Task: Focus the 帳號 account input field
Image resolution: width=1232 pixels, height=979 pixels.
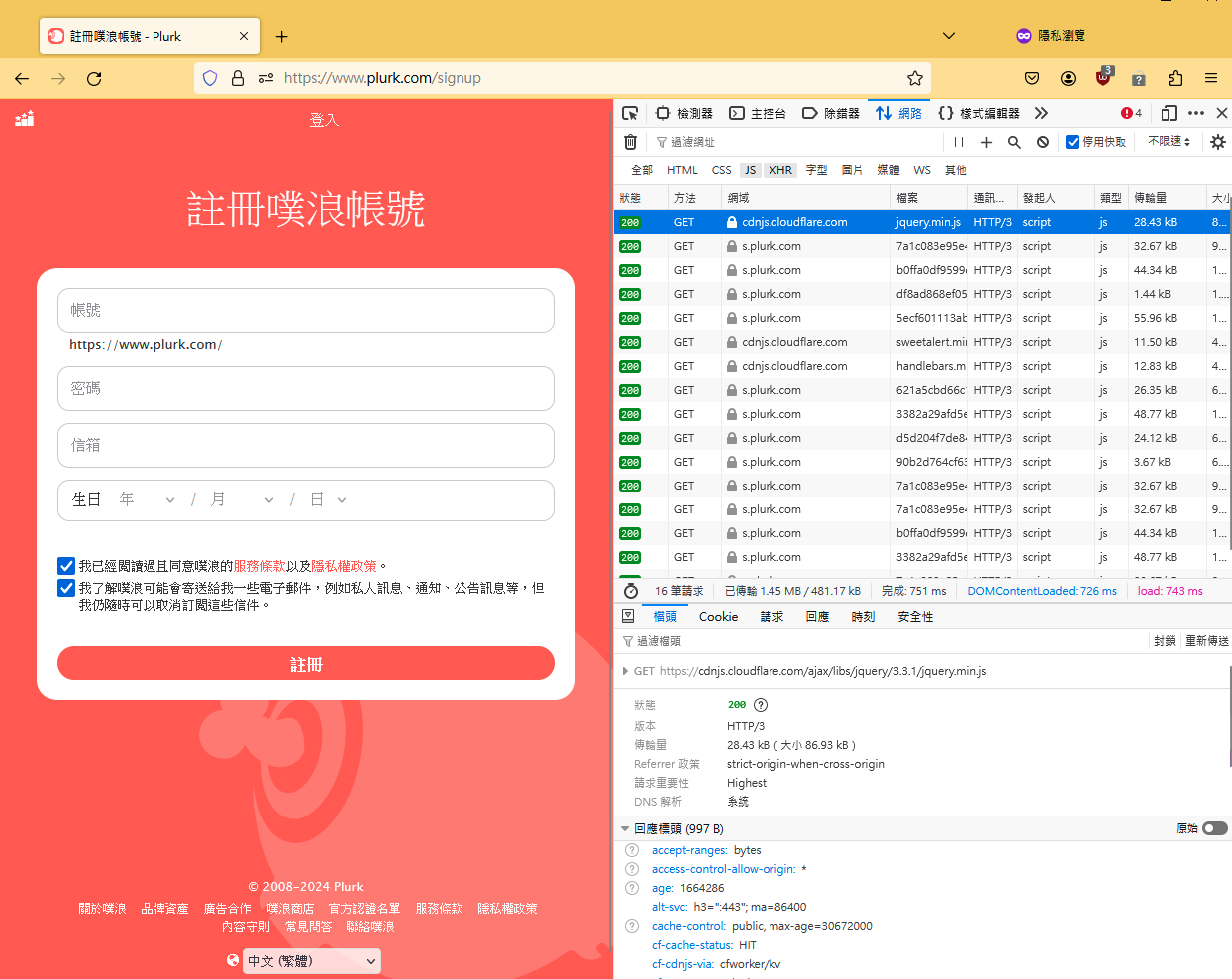Action: point(306,310)
